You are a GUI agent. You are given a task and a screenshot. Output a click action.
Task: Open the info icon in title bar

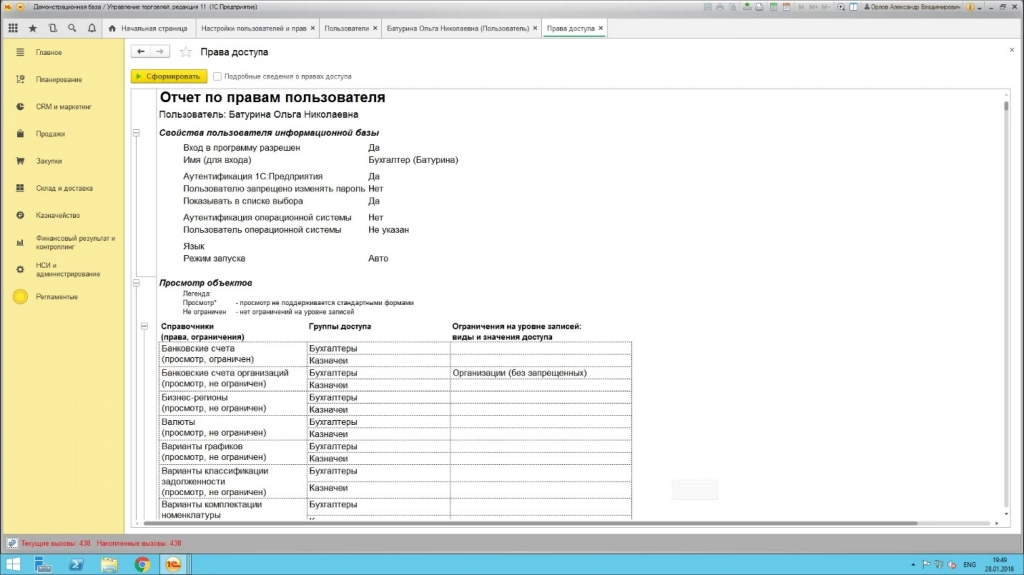(970, 7)
